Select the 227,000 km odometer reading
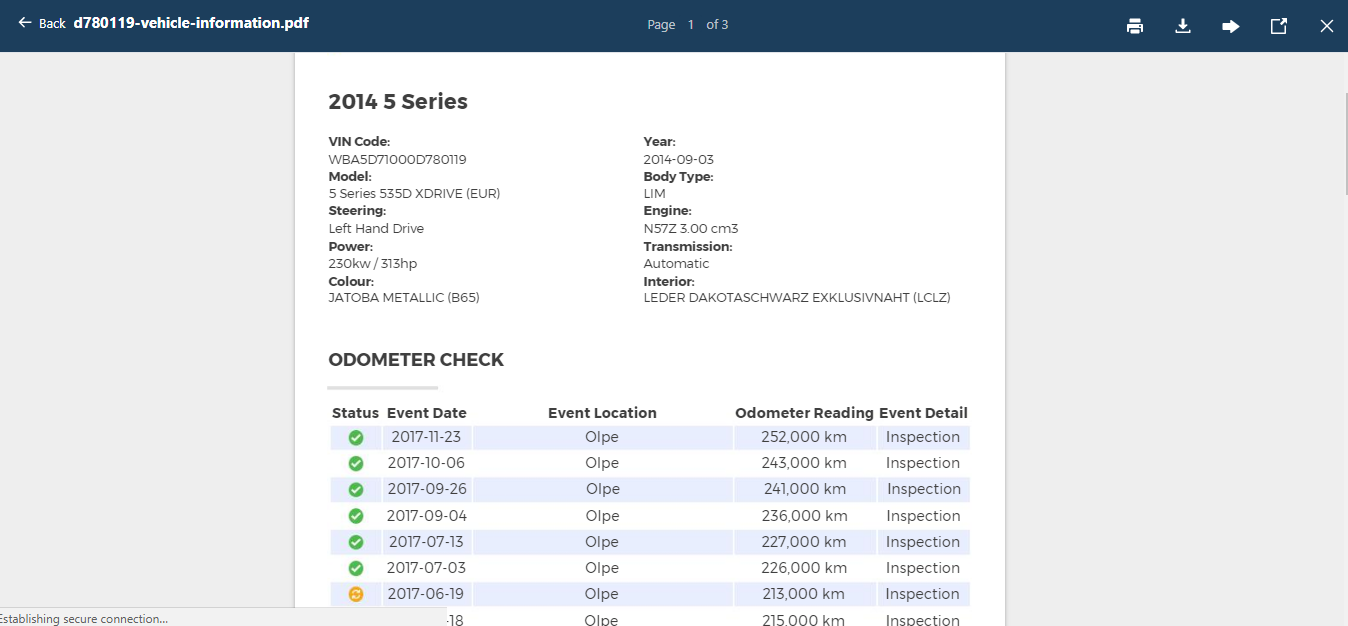 tap(804, 542)
